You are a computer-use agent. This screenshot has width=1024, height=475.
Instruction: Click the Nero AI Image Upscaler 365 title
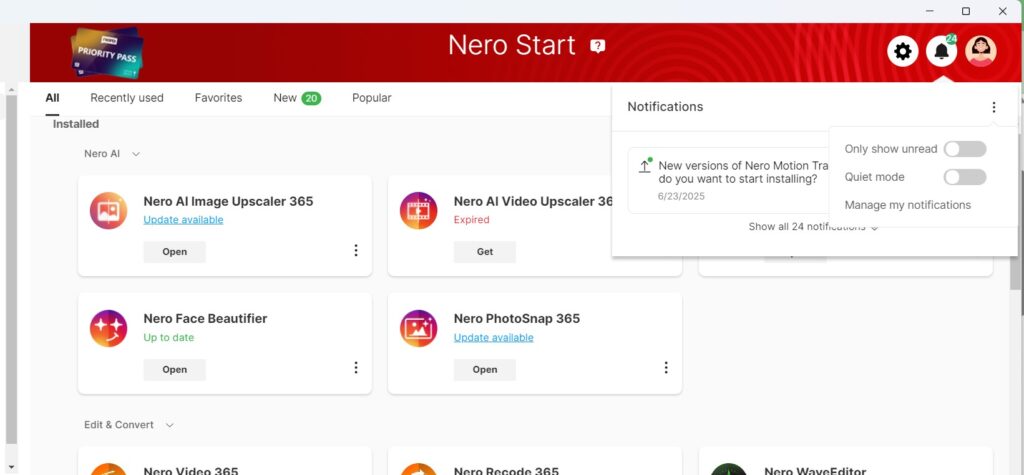point(229,201)
